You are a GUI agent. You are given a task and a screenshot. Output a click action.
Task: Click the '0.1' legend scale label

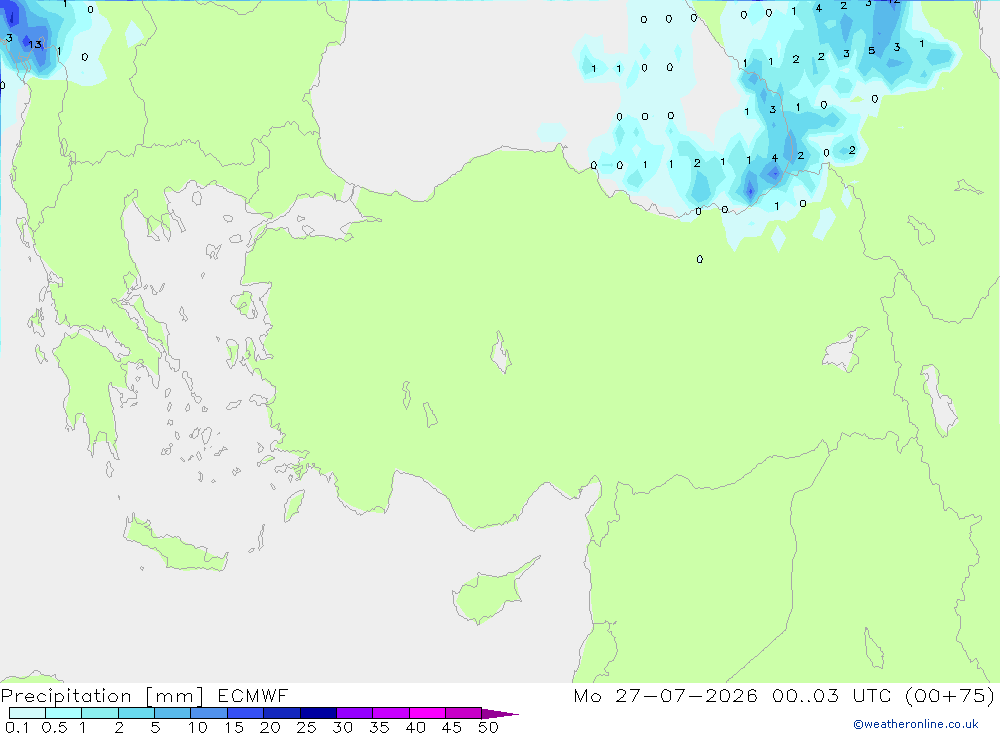click(17, 727)
